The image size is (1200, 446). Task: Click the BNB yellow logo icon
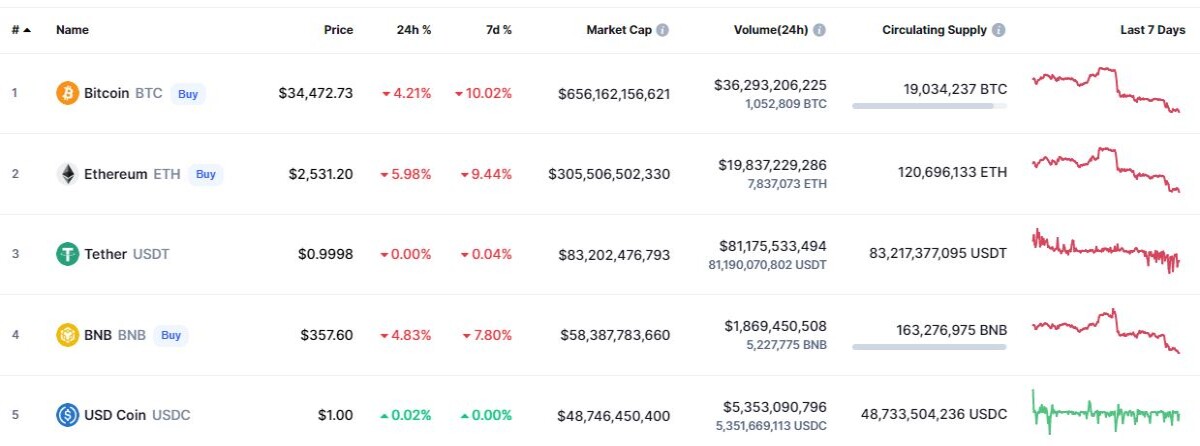[x=67, y=335]
